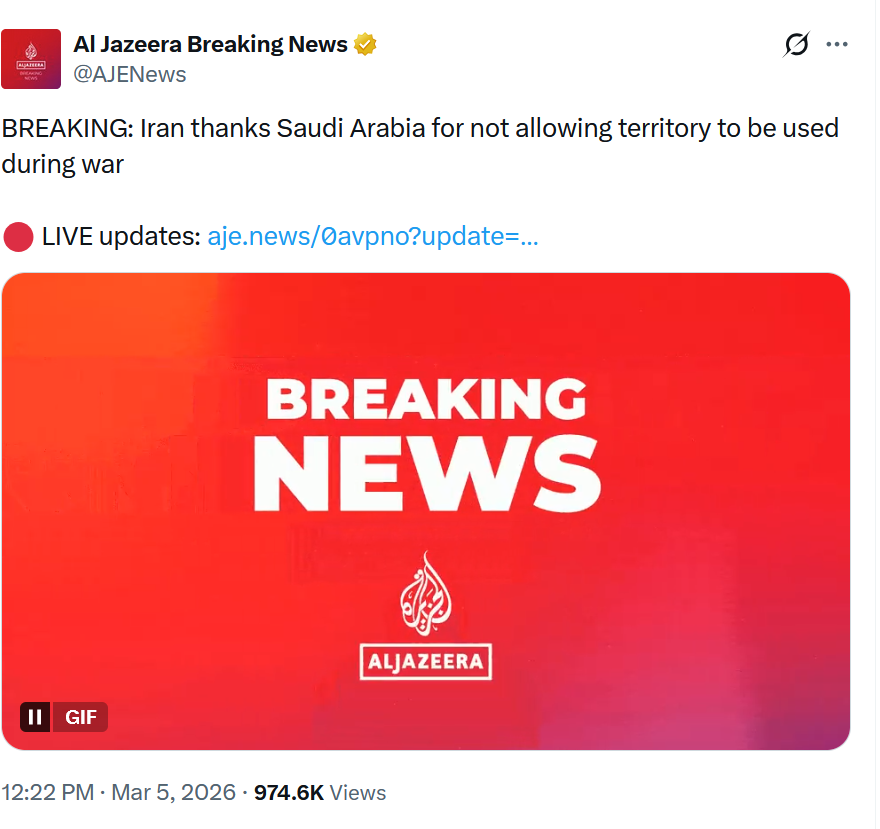
Task: Open the aje.news live updates link
Action: (x=373, y=237)
